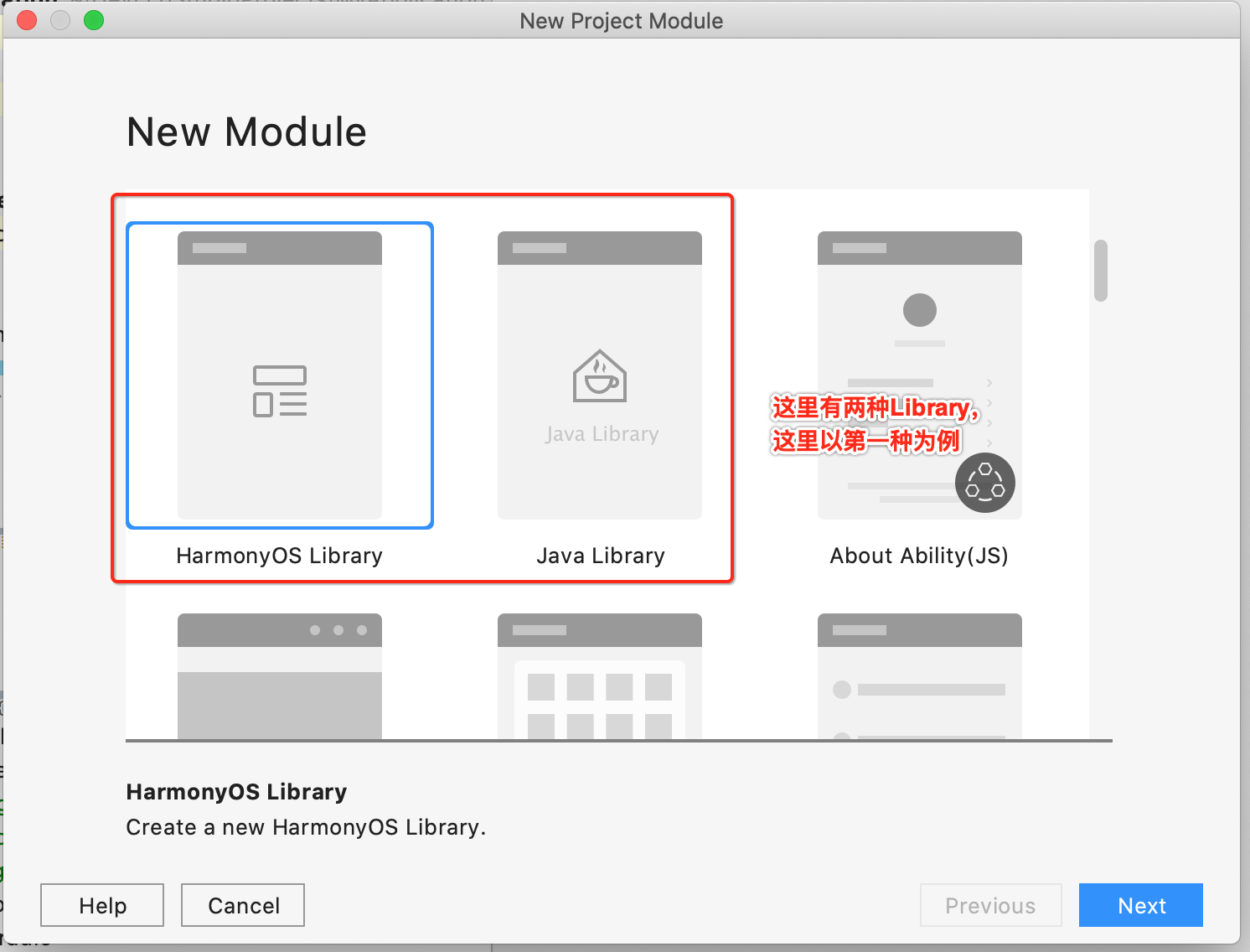1250x952 pixels.
Task: Click the Java Library label below thumbnail
Action: (601, 556)
